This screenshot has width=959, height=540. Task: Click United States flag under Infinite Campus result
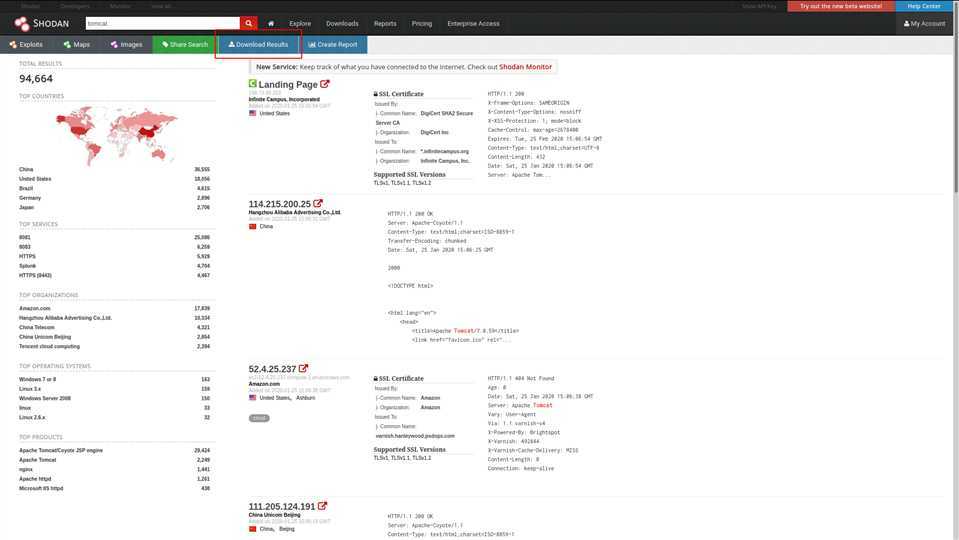pos(253,113)
